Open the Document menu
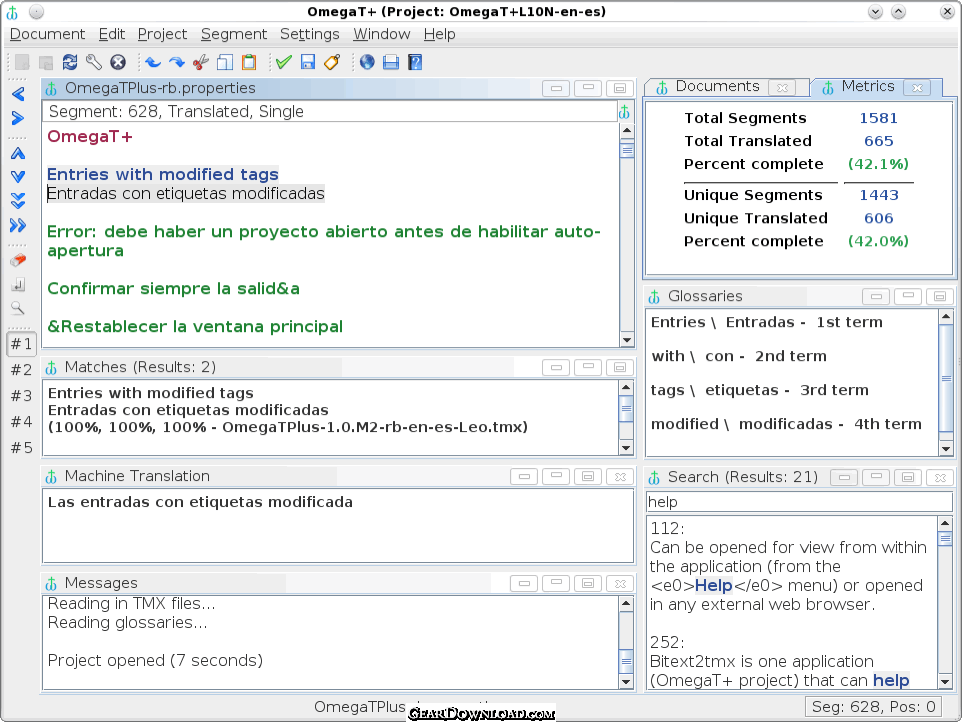962x722 pixels. click(x=47, y=34)
